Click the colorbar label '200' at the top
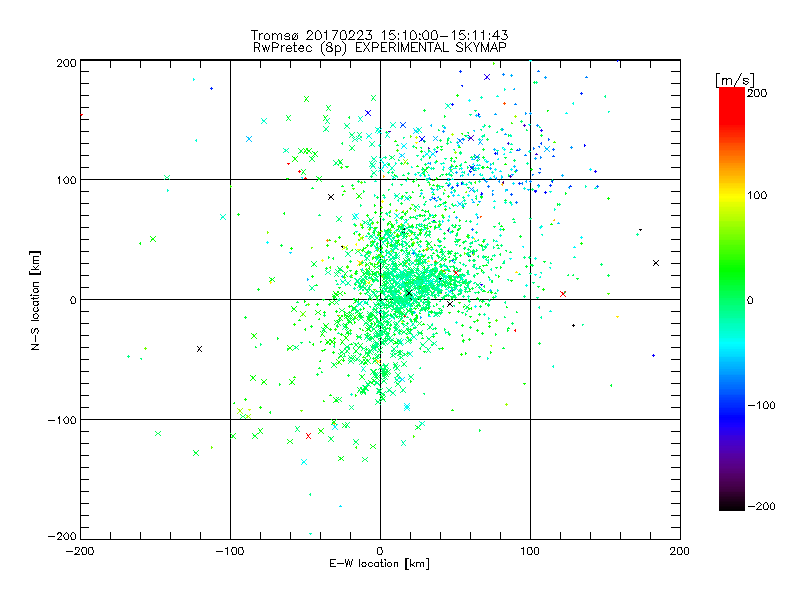Screen dimensions: 800x600 pyautogui.click(x=757, y=93)
